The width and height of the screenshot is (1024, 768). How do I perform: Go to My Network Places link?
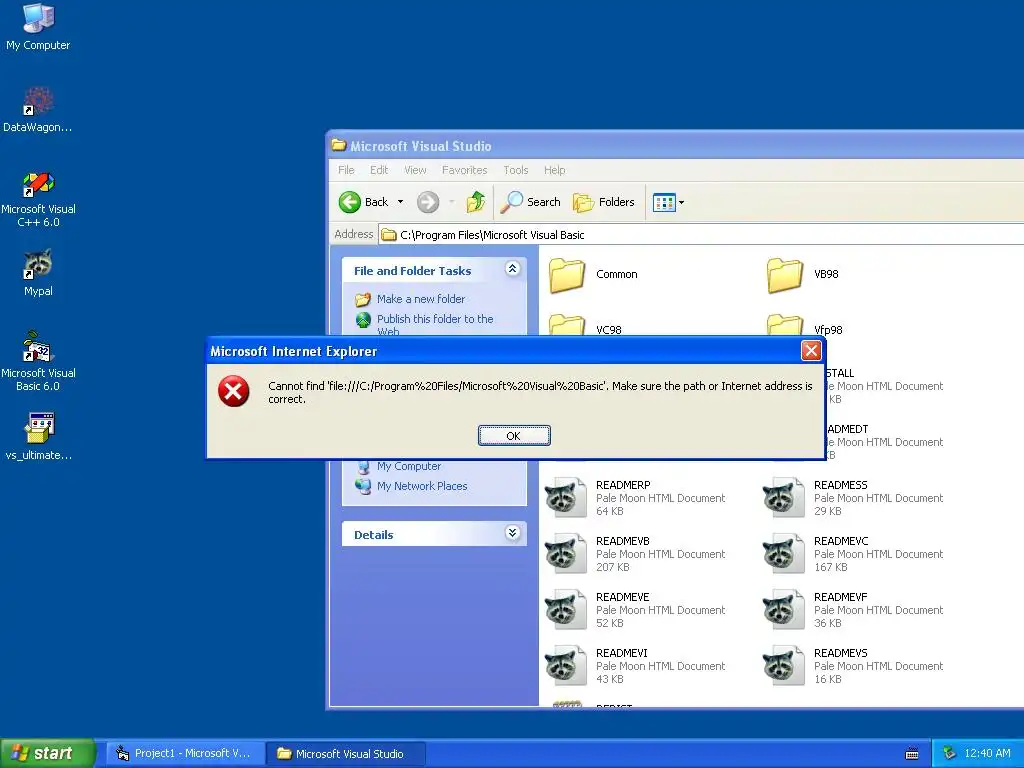point(422,486)
